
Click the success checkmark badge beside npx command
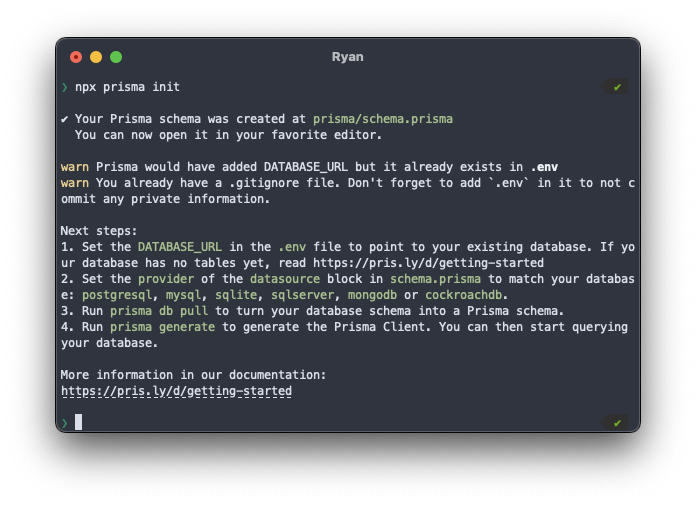point(615,87)
